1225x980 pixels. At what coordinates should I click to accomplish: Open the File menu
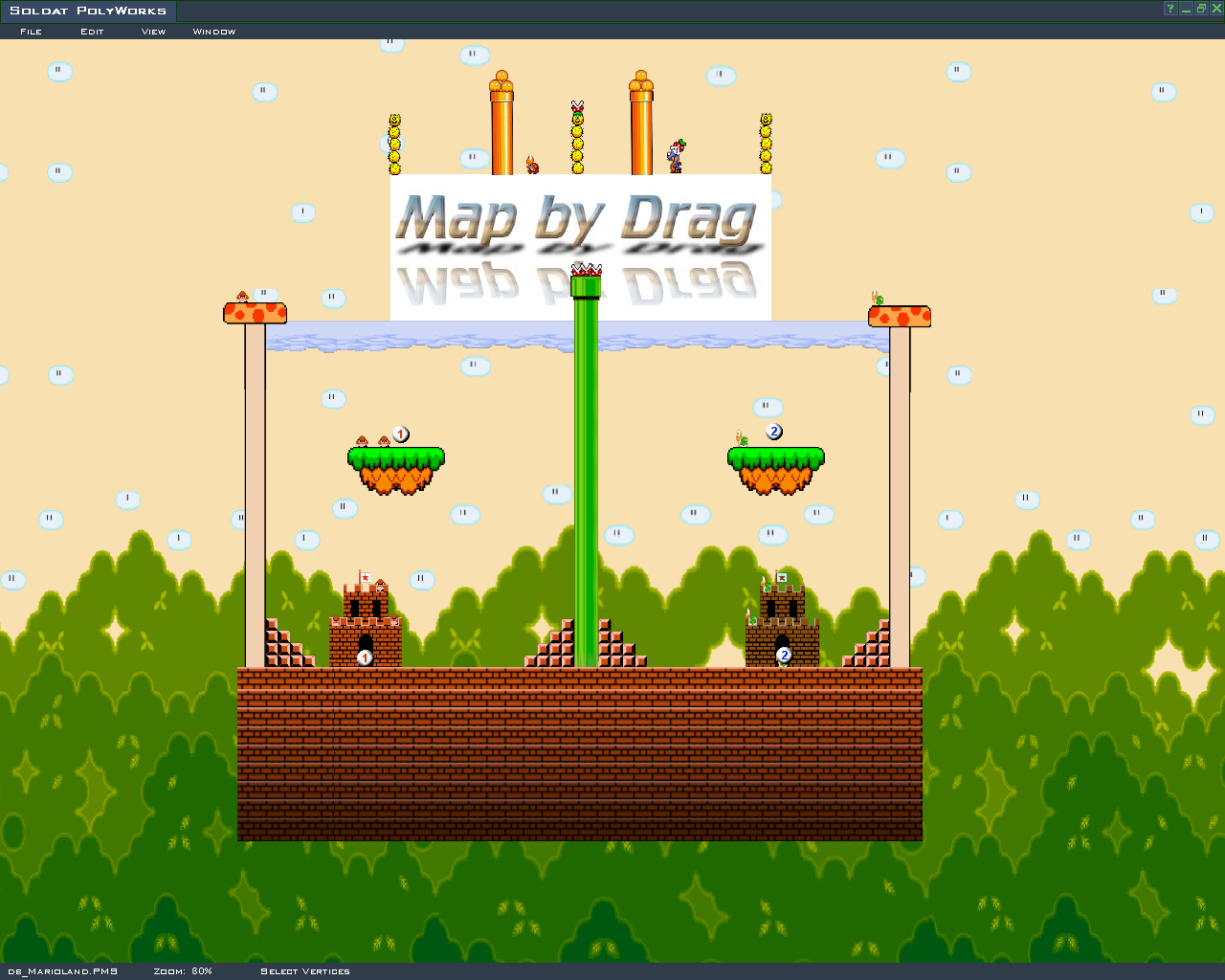pyautogui.click(x=32, y=32)
